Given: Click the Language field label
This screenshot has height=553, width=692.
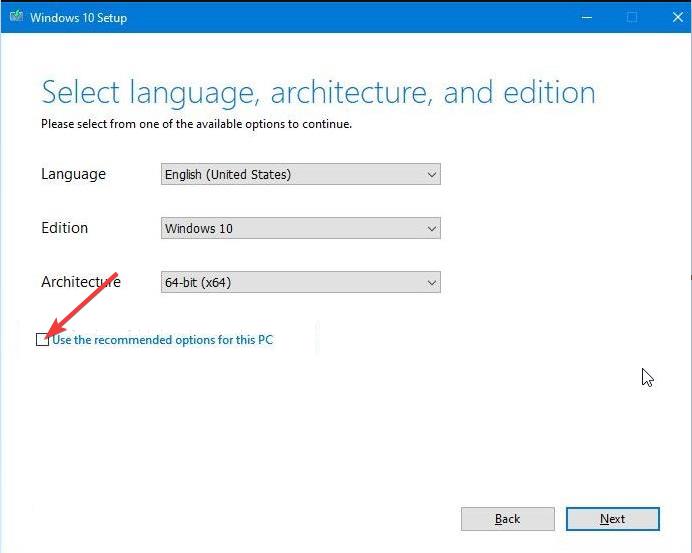Looking at the screenshot, I should (73, 174).
